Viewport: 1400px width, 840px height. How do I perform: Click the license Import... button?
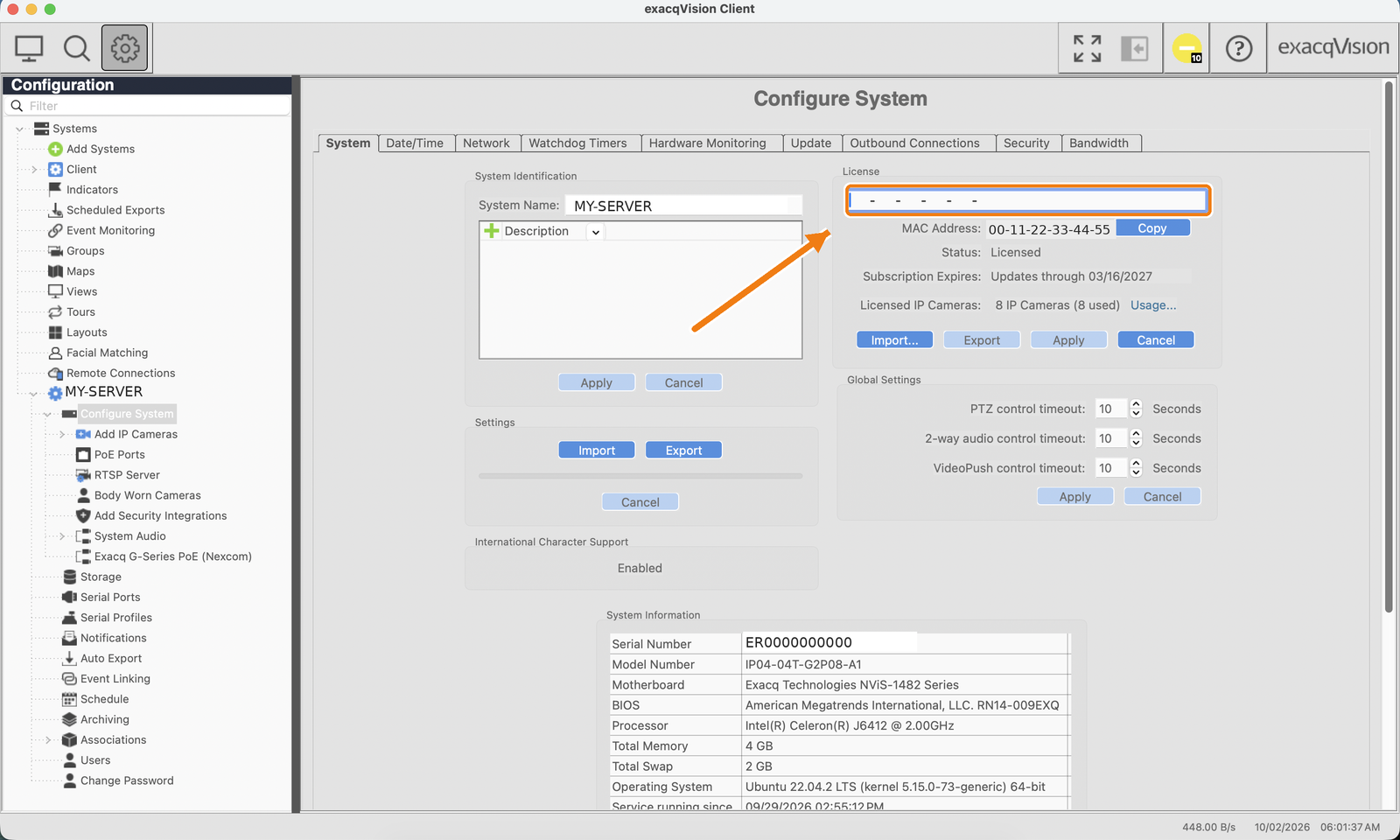pyautogui.click(x=894, y=340)
